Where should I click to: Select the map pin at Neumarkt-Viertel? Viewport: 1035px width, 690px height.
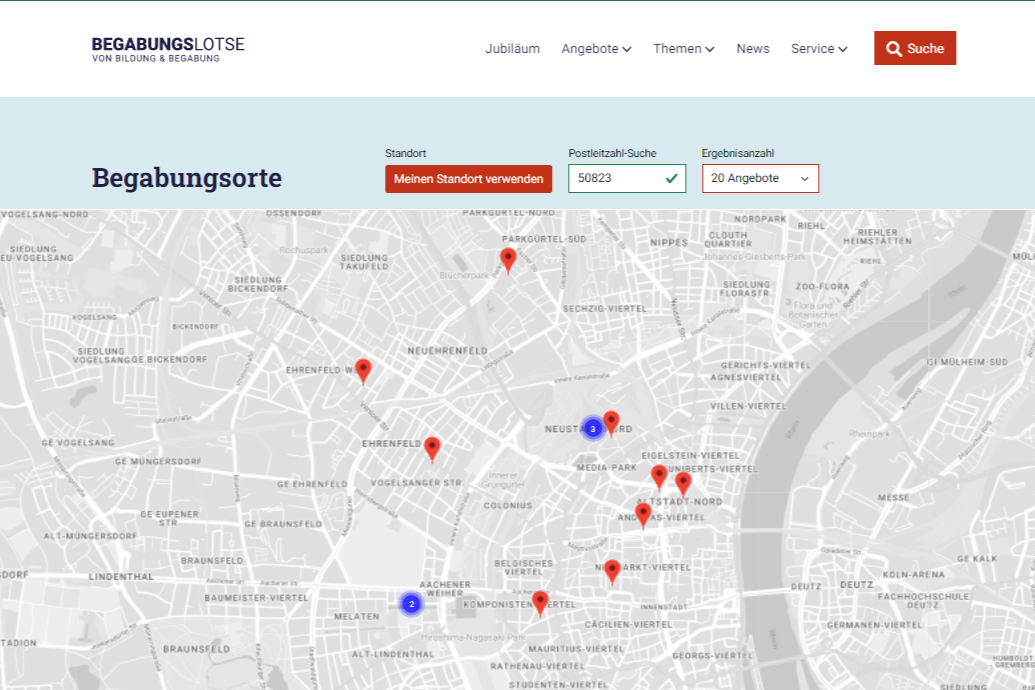point(612,570)
